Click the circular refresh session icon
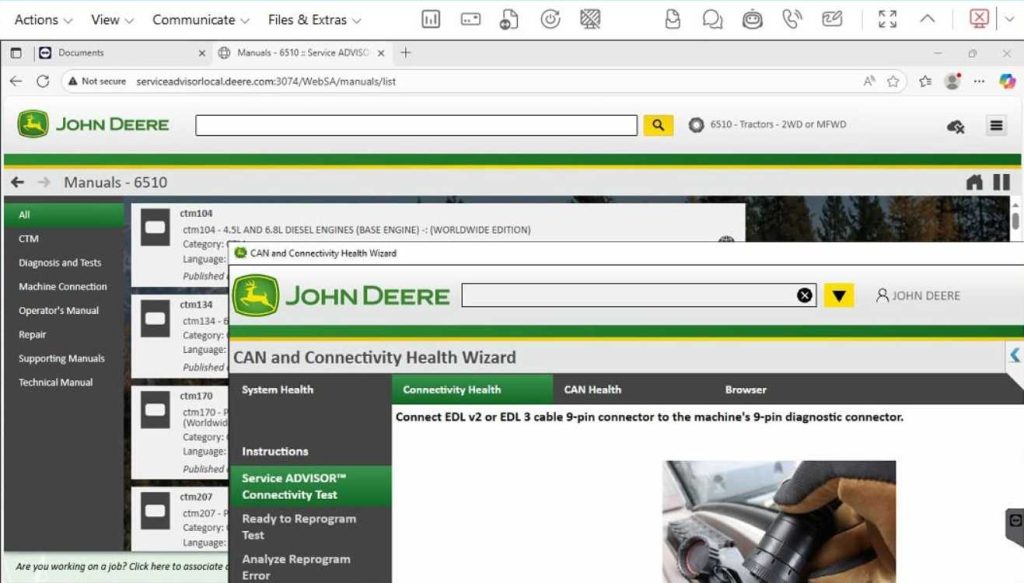Image resolution: width=1024 pixels, height=583 pixels. 551,20
